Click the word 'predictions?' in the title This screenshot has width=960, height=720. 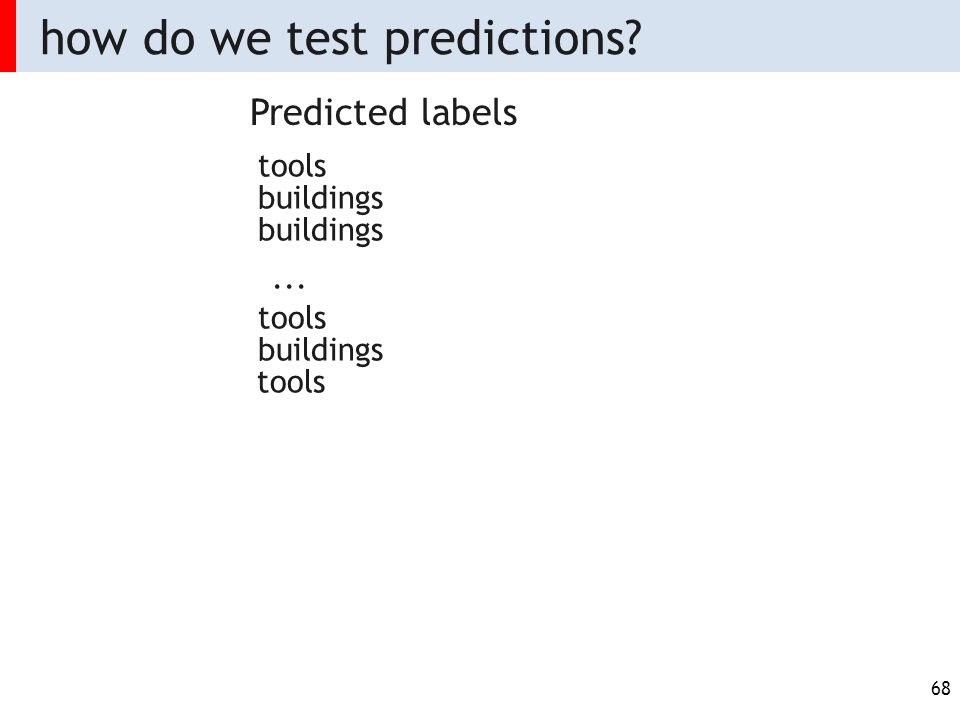coord(513,39)
